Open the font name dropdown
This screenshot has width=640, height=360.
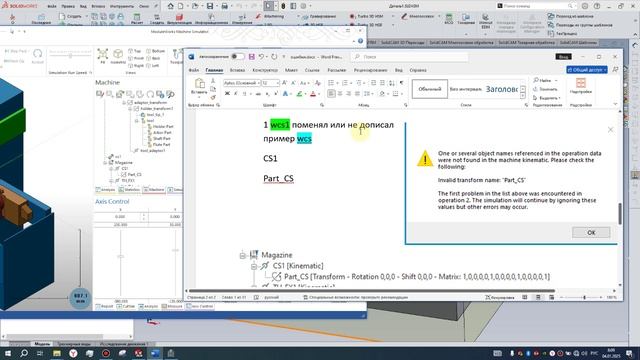tap(259, 83)
